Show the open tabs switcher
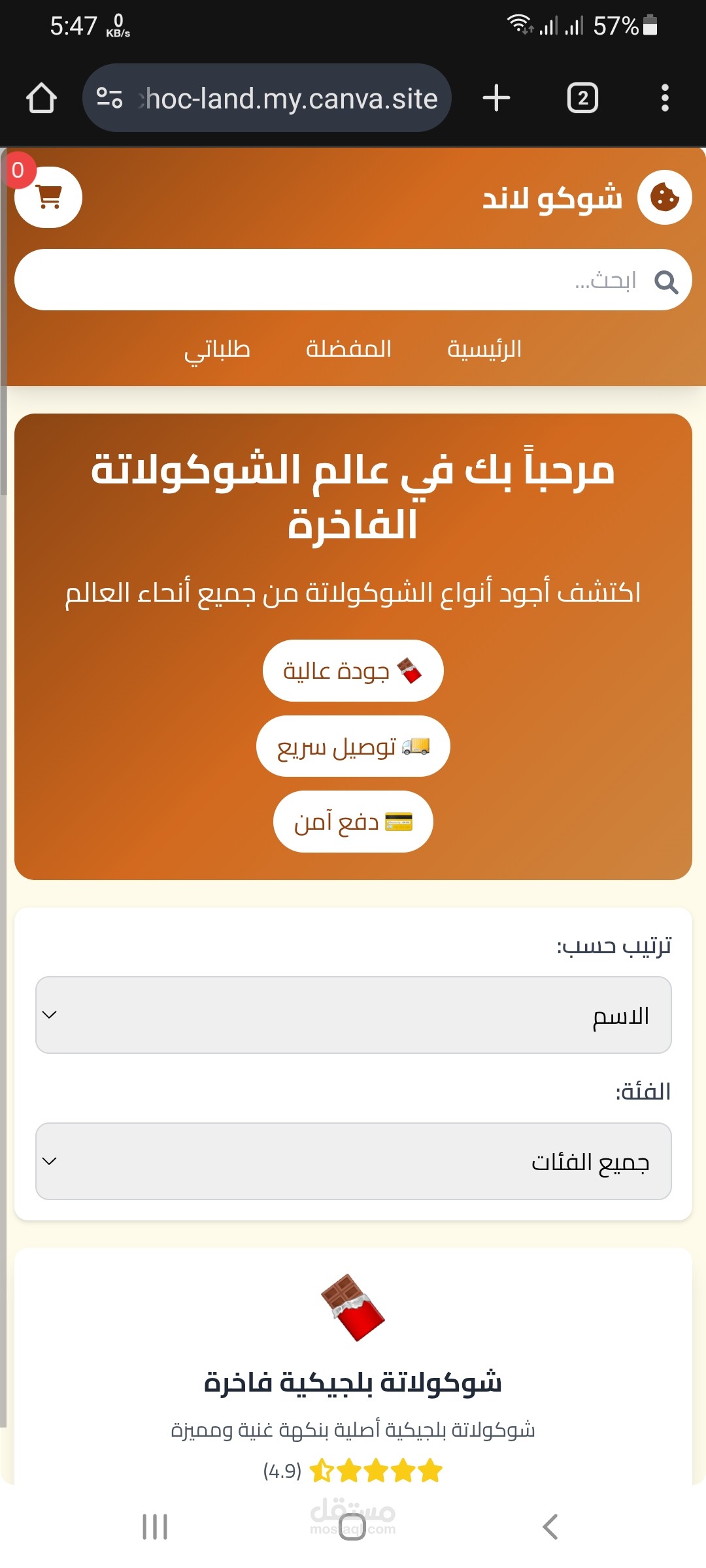This screenshot has height=1568, width=706. click(582, 98)
